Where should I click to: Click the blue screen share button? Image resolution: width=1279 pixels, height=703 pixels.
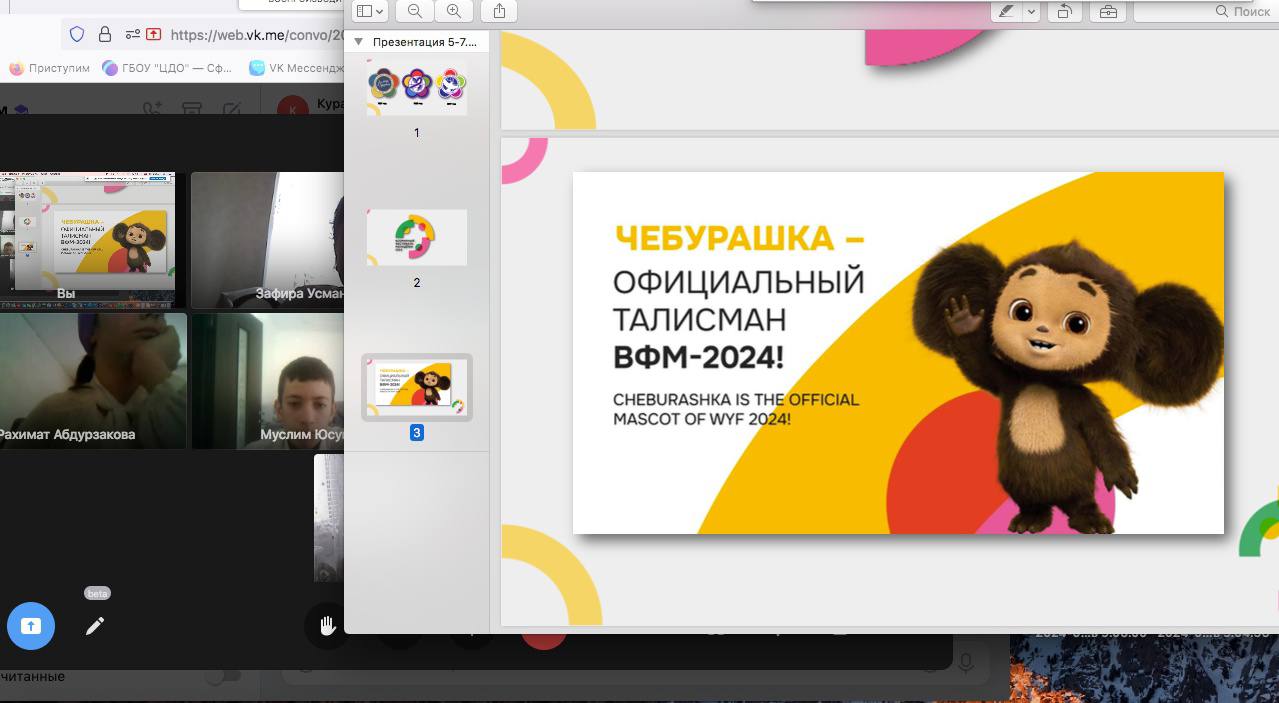30,626
